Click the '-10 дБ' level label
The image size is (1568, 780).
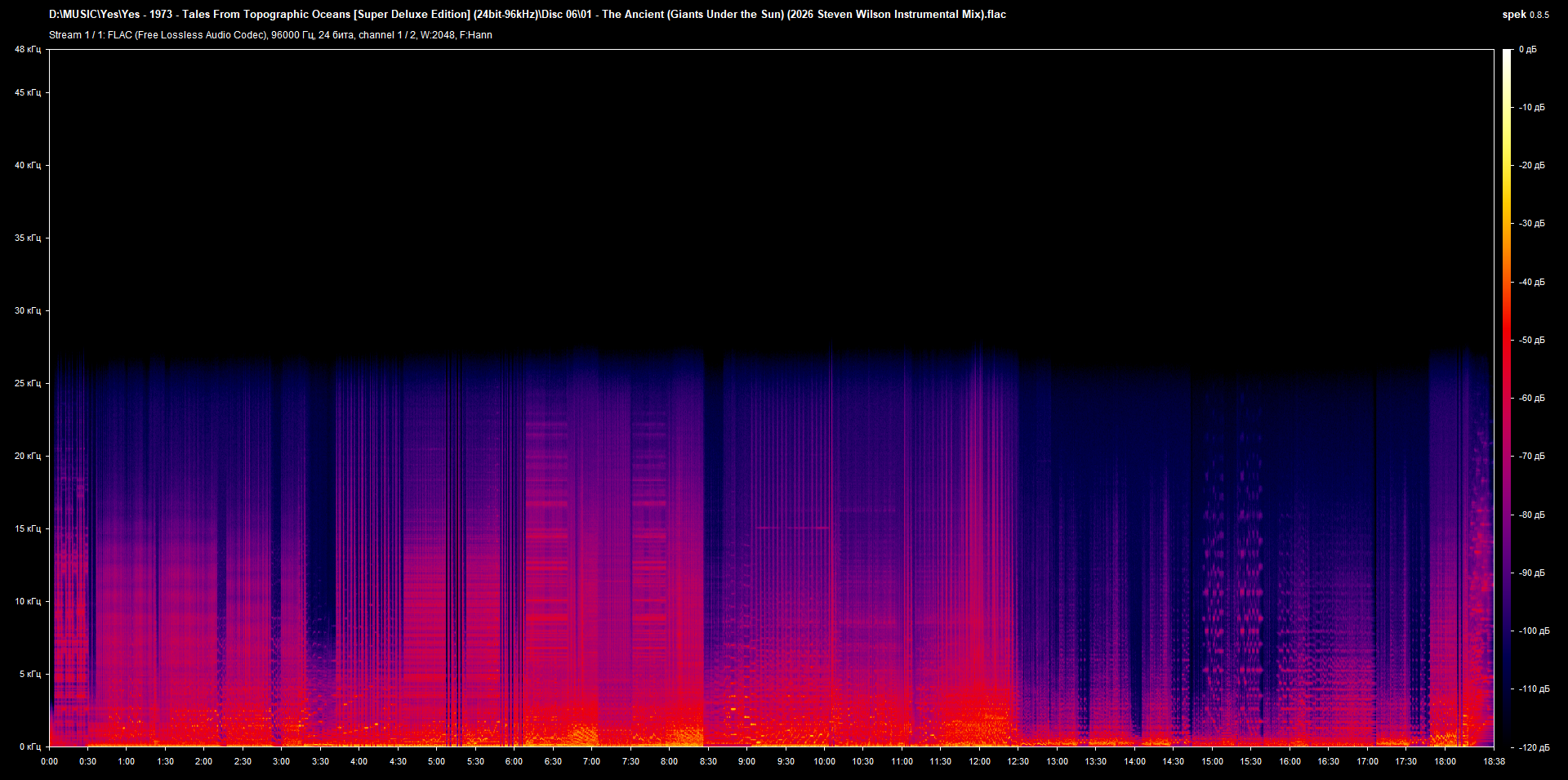1532,108
